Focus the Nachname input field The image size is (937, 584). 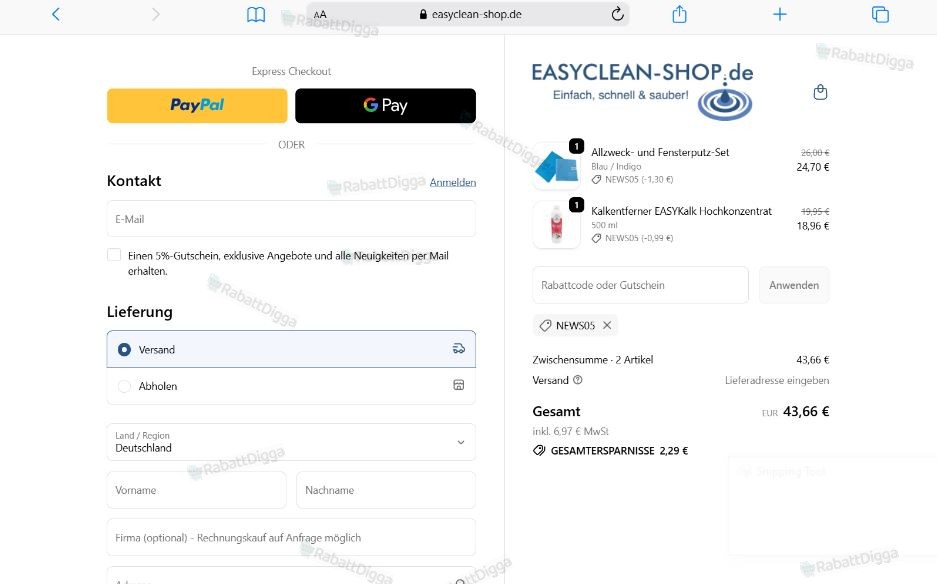(x=386, y=490)
